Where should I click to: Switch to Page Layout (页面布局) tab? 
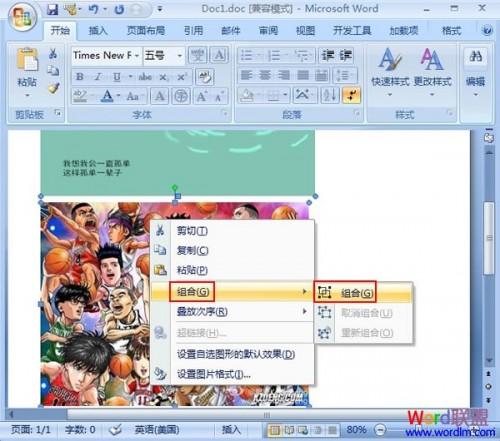pyautogui.click(x=146, y=31)
